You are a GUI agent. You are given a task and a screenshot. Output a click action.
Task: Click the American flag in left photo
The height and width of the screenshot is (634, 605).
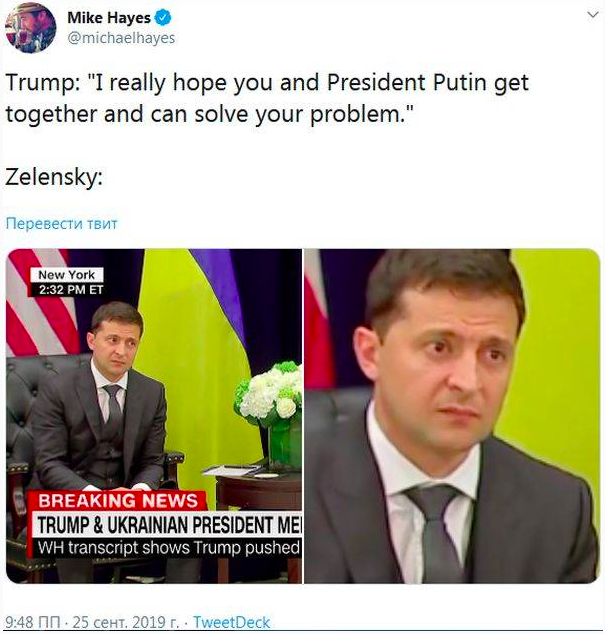[40, 302]
